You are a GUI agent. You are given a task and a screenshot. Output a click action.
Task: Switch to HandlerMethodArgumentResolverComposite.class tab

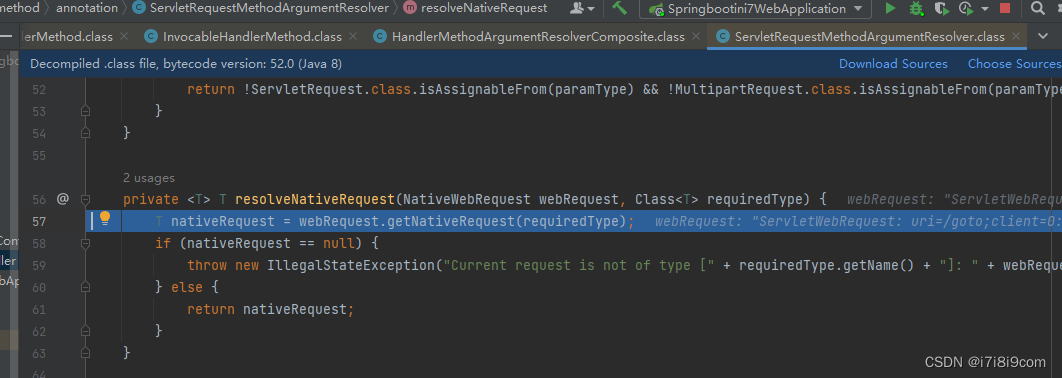click(538, 37)
